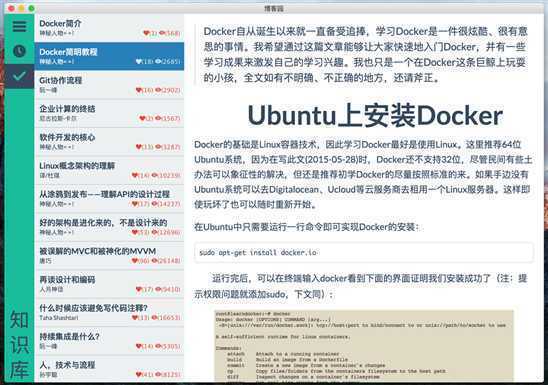Click the eye icon on Docker简明教程 row
The image size is (548, 385).
(158, 61)
